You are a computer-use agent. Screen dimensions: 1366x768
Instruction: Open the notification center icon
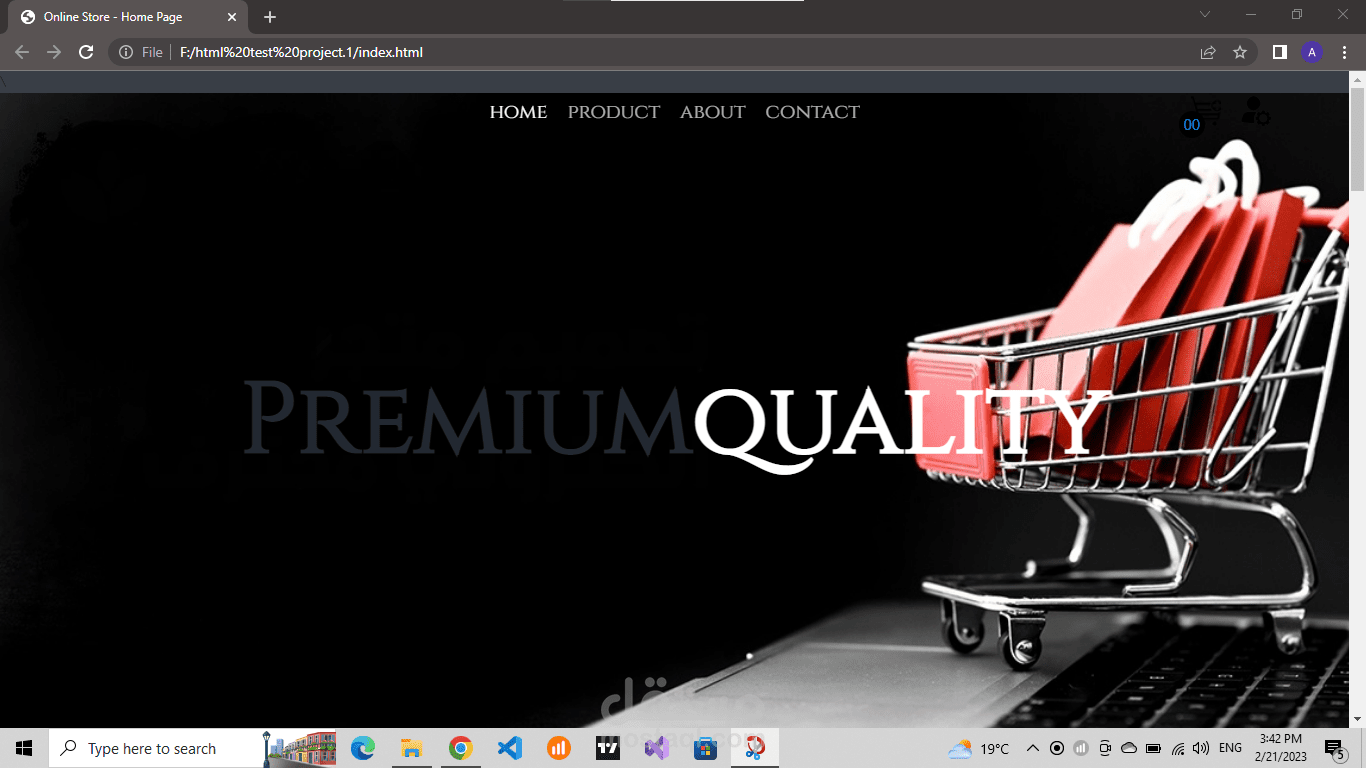[1334, 748]
